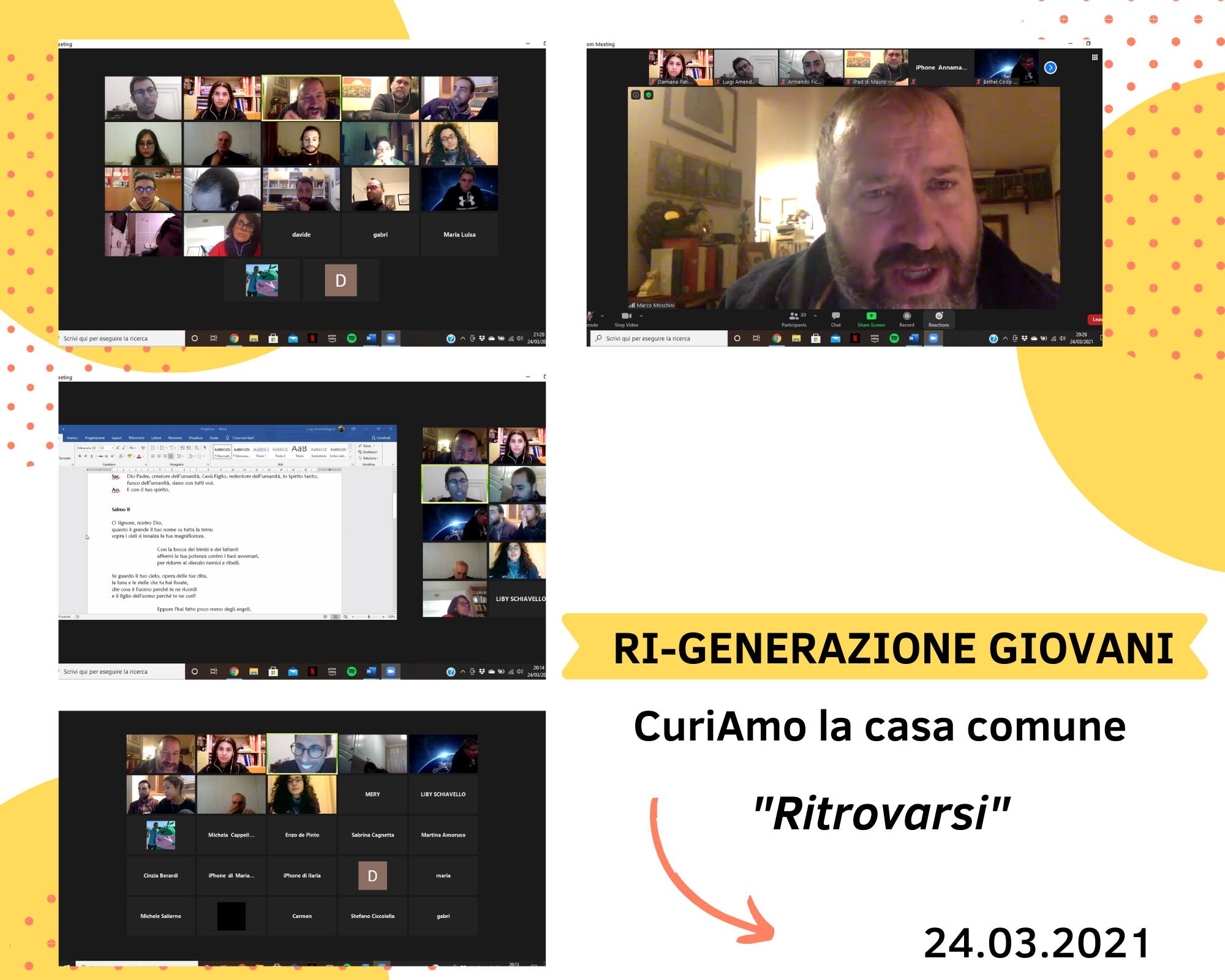The width and height of the screenshot is (1225, 980).
Task: Open Chrome in the speaker-view window taskbar
Action: pos(777,338)
